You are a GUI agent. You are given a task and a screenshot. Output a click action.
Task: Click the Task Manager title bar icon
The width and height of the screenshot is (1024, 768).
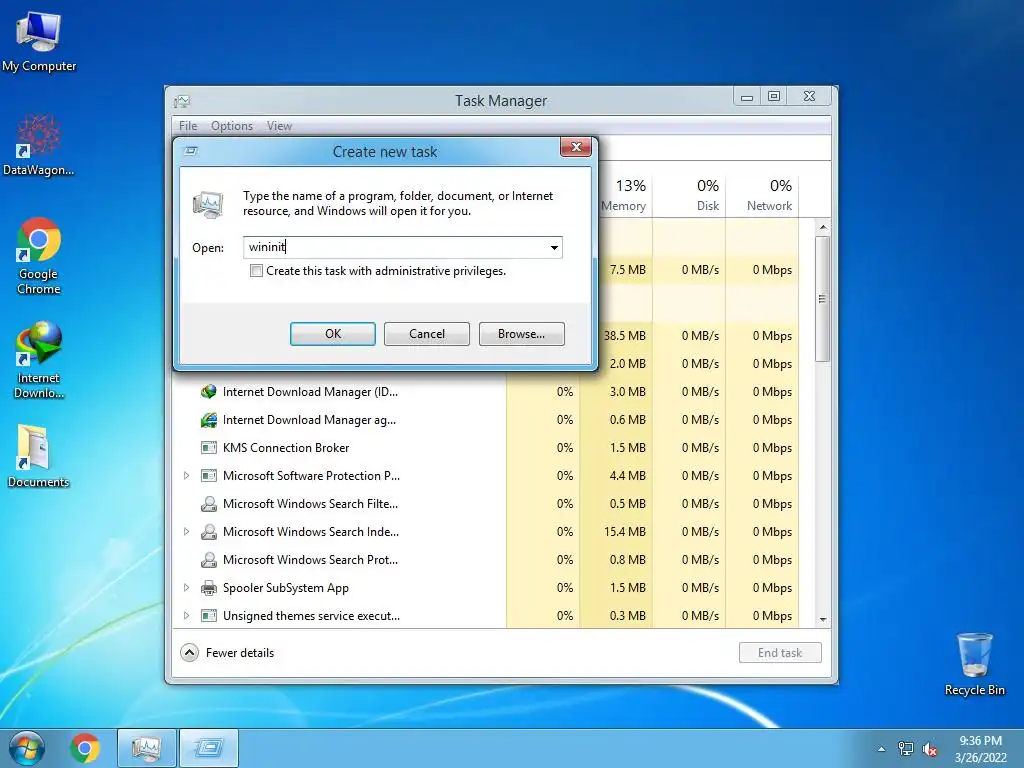click(x=182, y=101)
